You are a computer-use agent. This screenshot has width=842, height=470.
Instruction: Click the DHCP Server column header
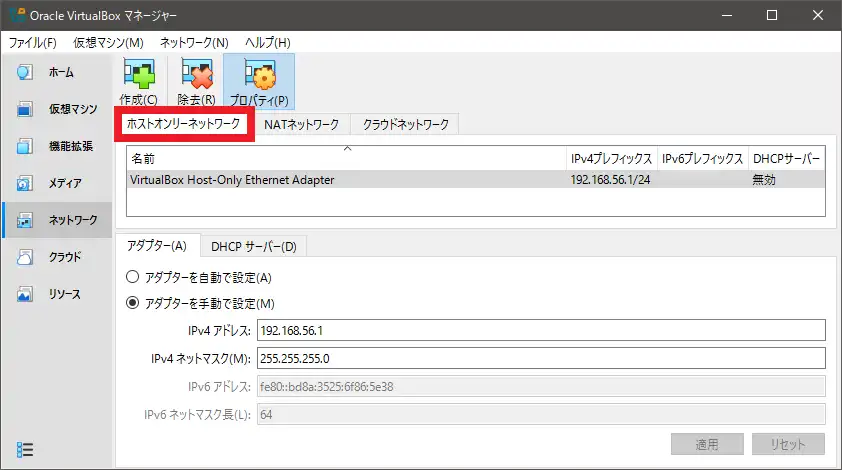click(786, 158)
